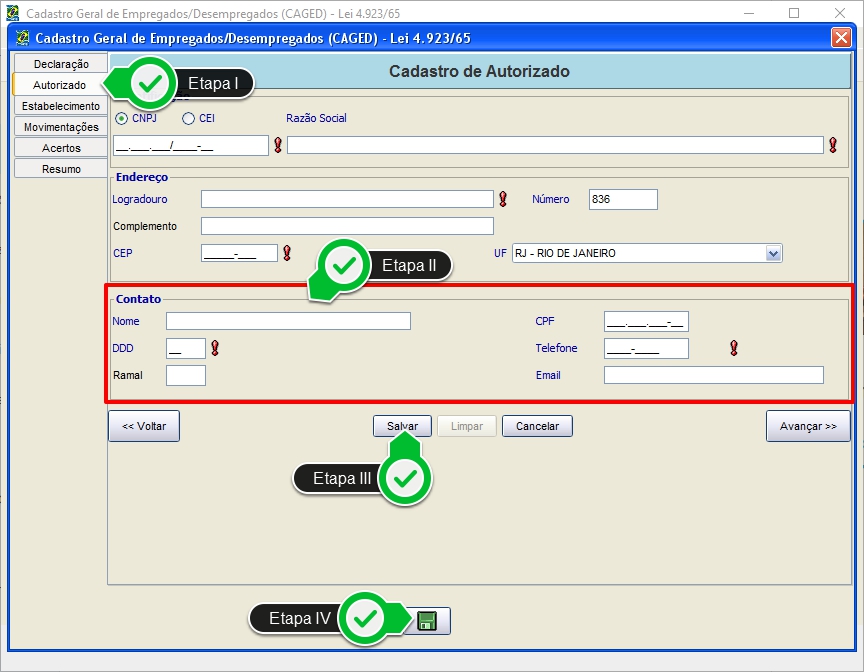Screen dimensions: 864x672
Task: Click warning icon next to DDD field
Action: [215, 348]
